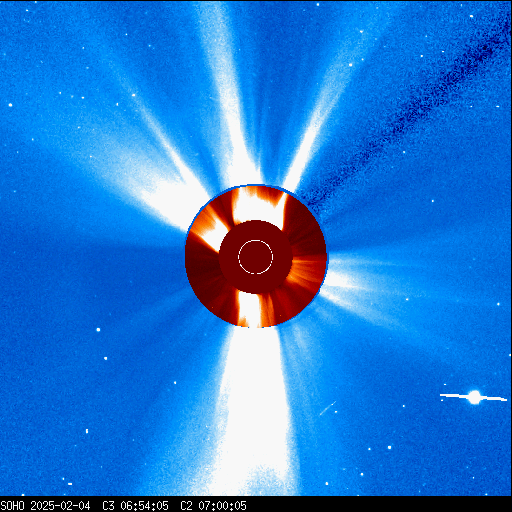Image resolution: width=512 pixels, height=512 pixels.
Task: Click the C3 06:54:05 timestamp
Action: click(135, 506)
